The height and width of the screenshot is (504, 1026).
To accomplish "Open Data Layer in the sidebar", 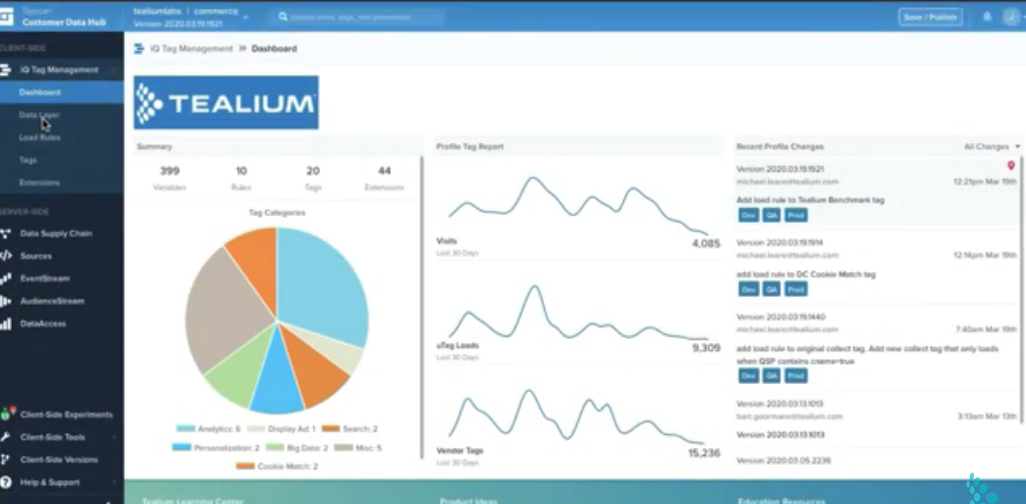I will [39, 115].
